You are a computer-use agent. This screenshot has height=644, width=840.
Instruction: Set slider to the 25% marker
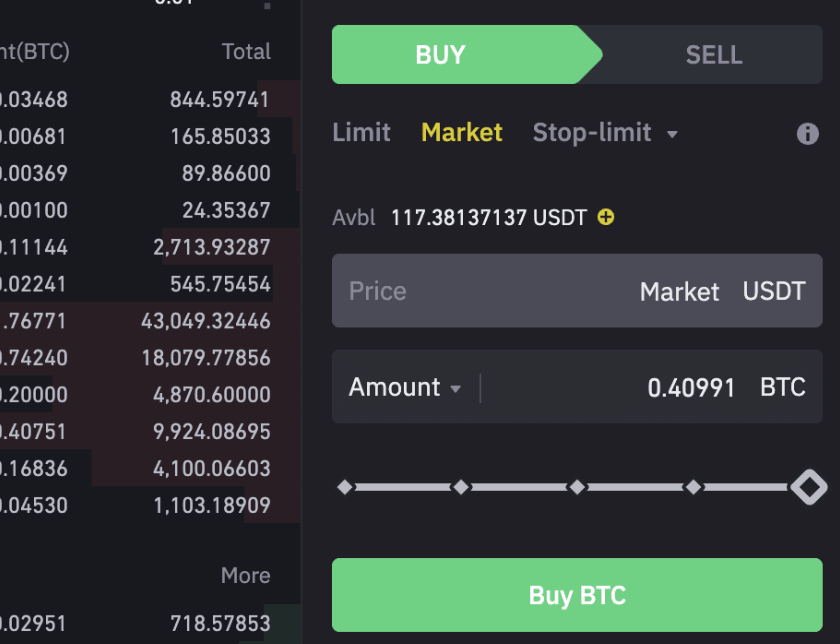click(x=461, y=488)
